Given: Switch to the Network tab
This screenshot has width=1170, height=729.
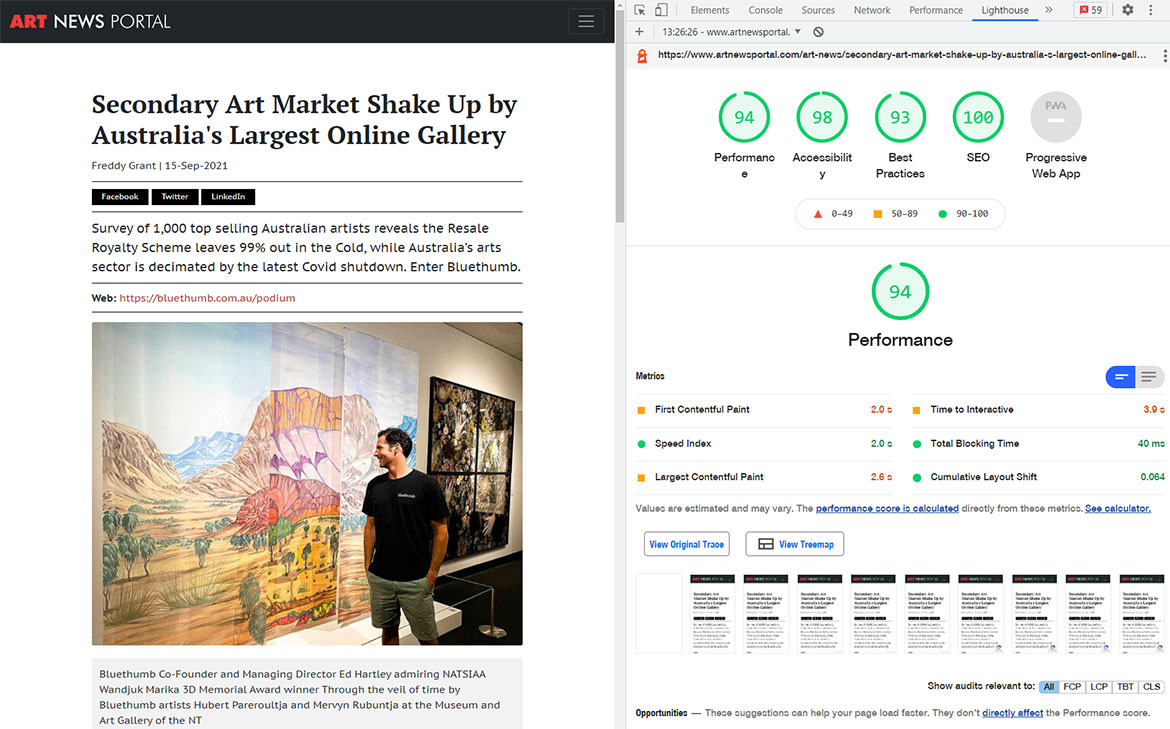Looking at the screenshot, I should tap(871, 10).
